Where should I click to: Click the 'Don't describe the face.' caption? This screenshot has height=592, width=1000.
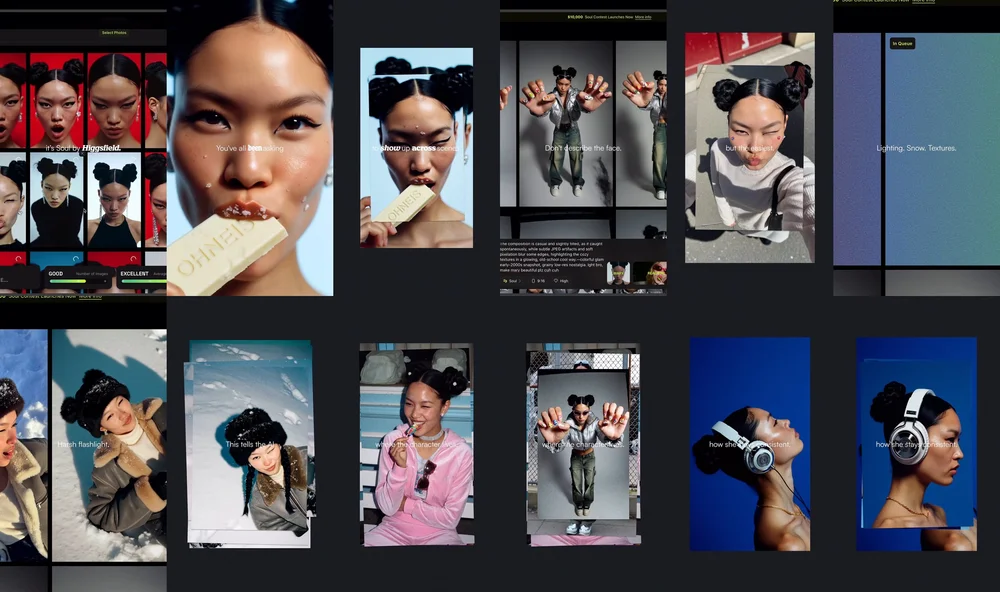click(583, 148)
